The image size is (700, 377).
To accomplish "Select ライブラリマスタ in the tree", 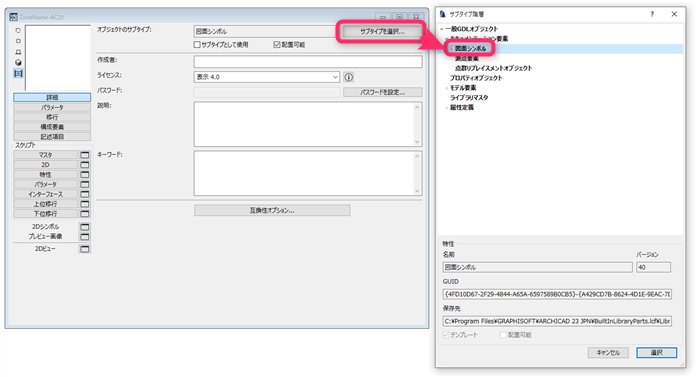I will point(469,98).
